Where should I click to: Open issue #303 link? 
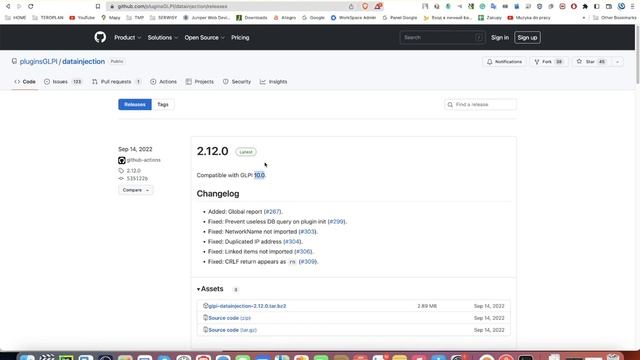[307, 231]
